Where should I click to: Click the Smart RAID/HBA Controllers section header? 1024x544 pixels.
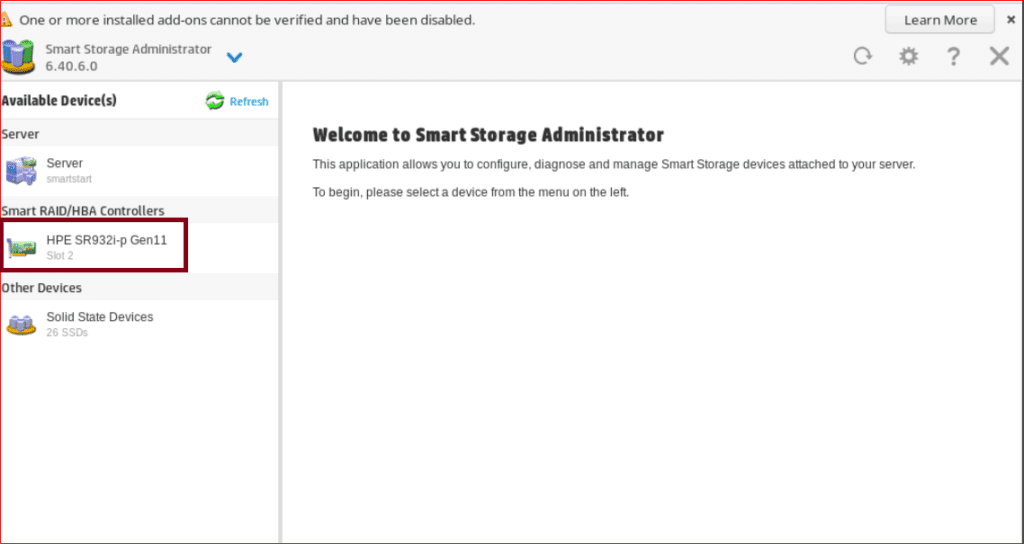click(82, 210)
